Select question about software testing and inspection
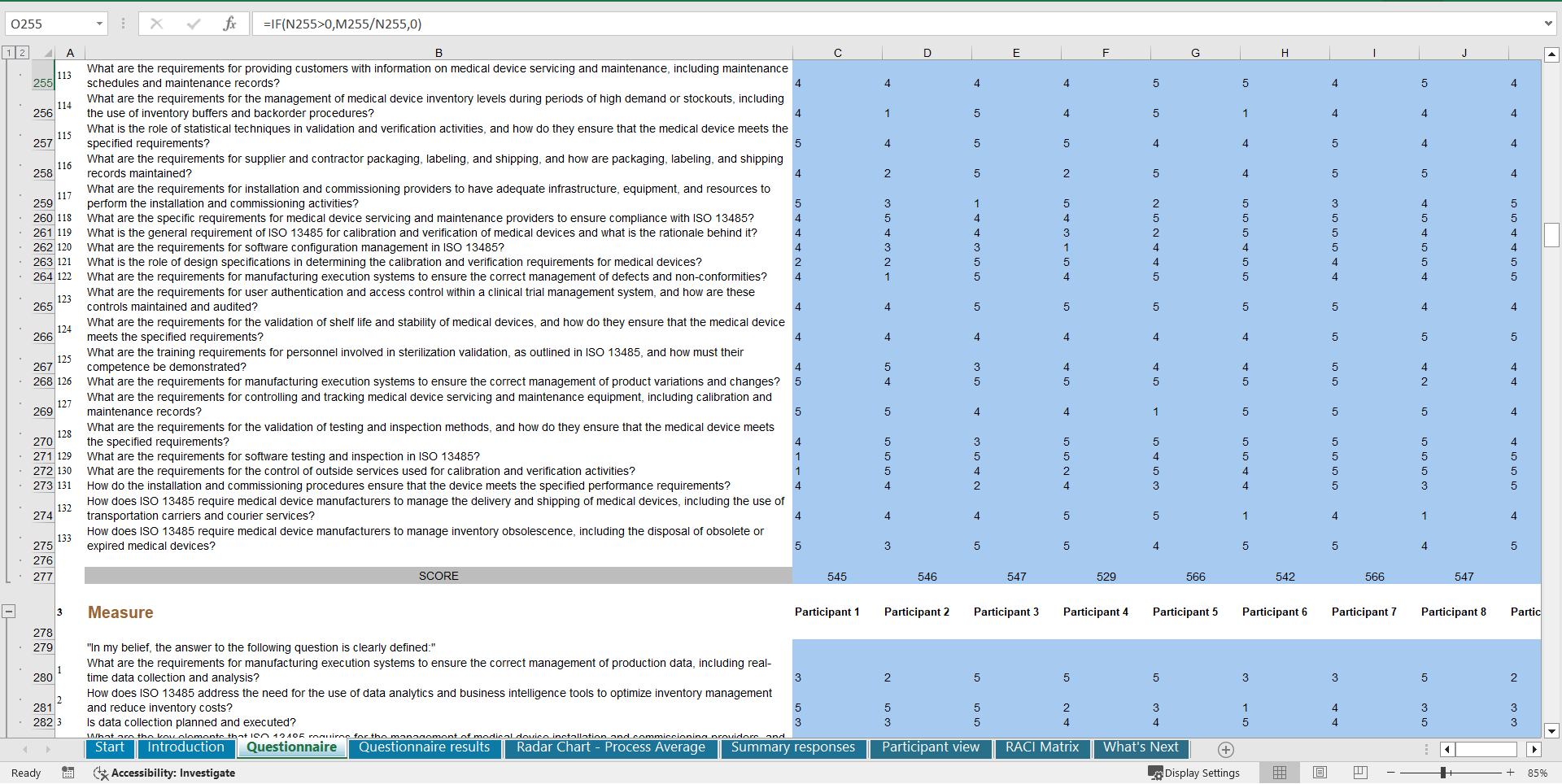 (x=438, y=456)
